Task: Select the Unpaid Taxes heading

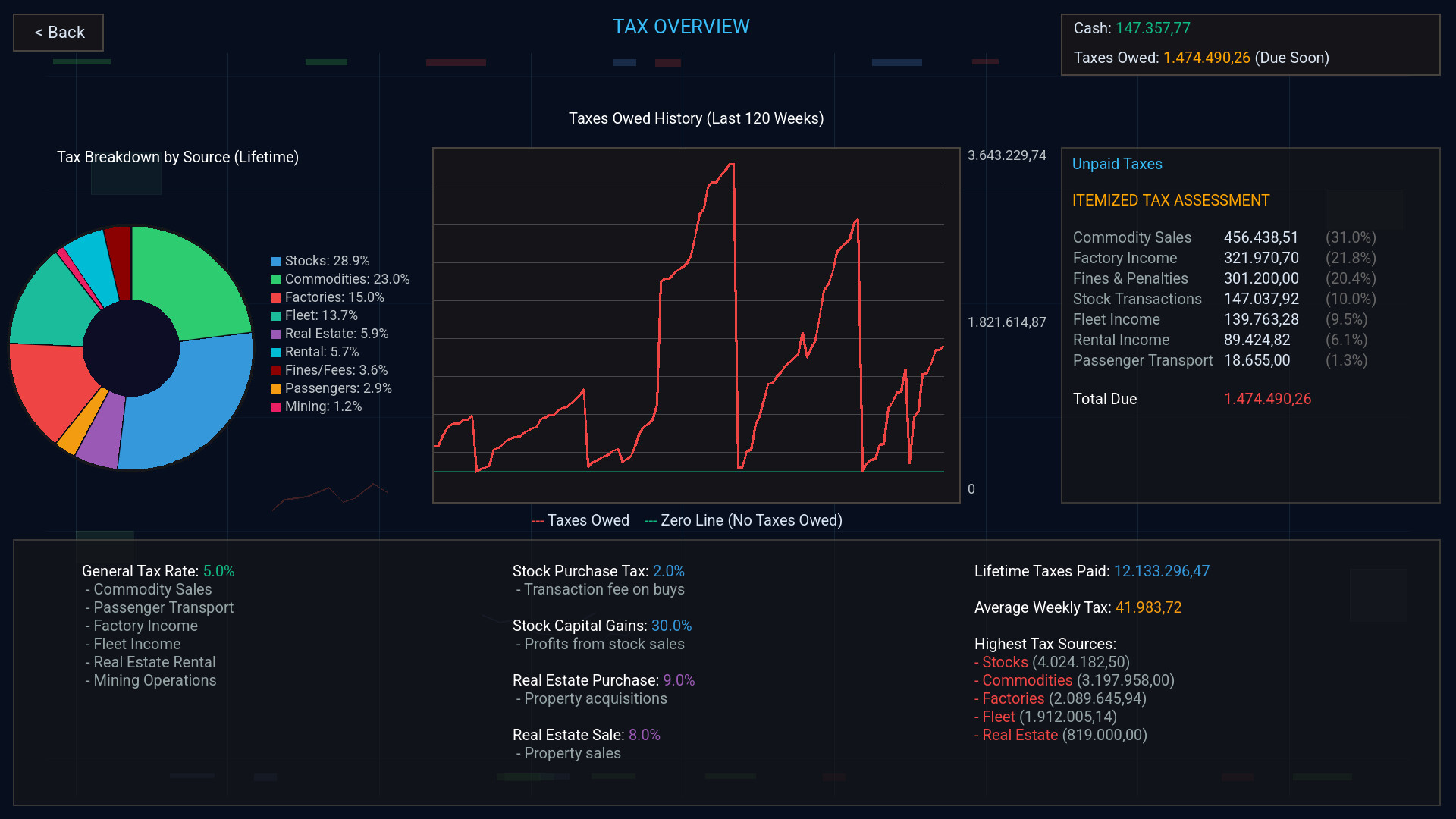Action: (x=1116, y=164)
